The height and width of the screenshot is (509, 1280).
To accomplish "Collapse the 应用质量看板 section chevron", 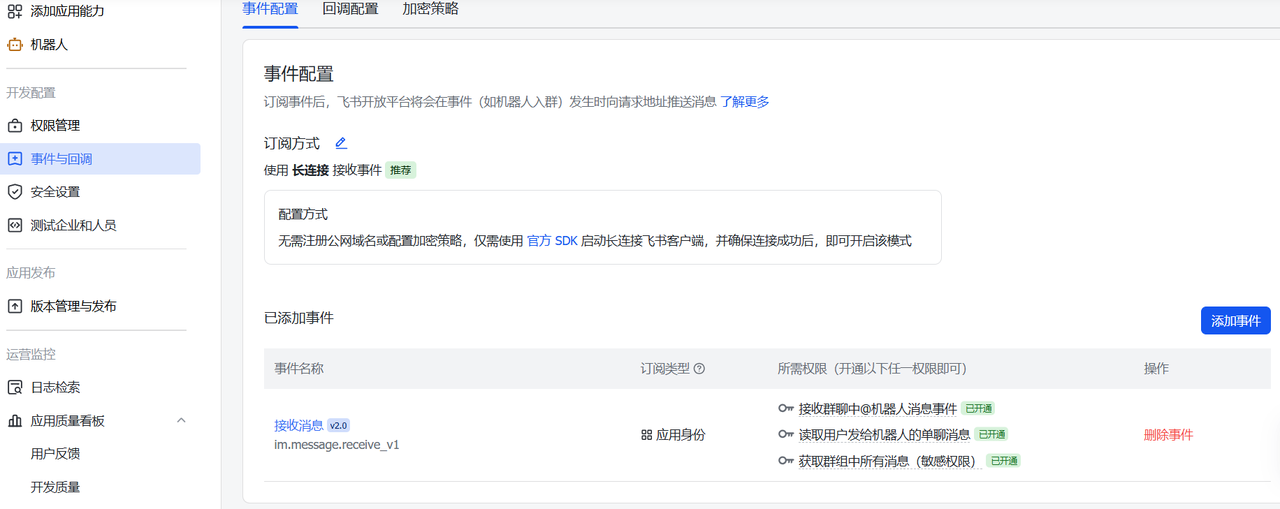I will tap(181, 421).
